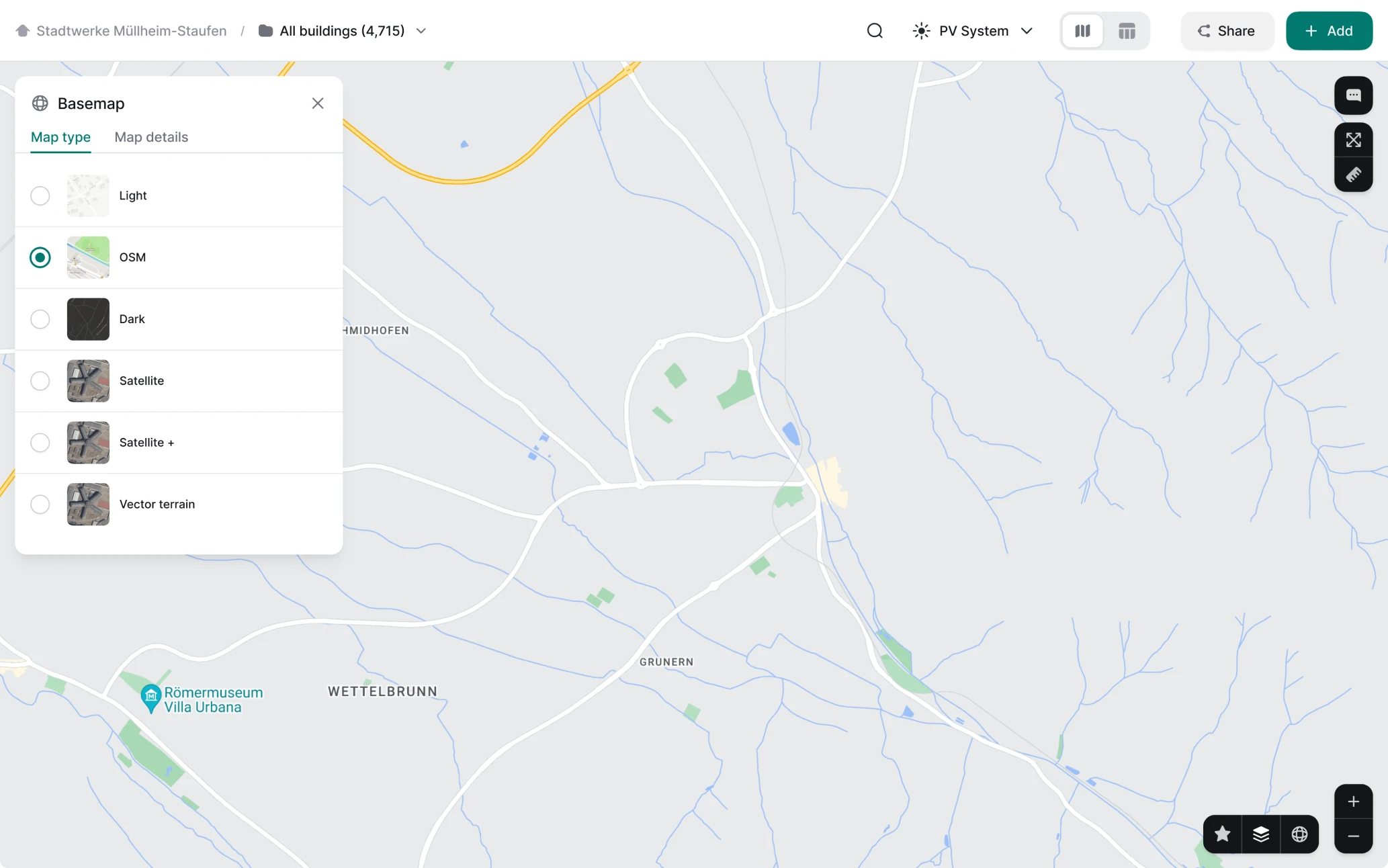Switch to the table view icon

[1127, 31]
